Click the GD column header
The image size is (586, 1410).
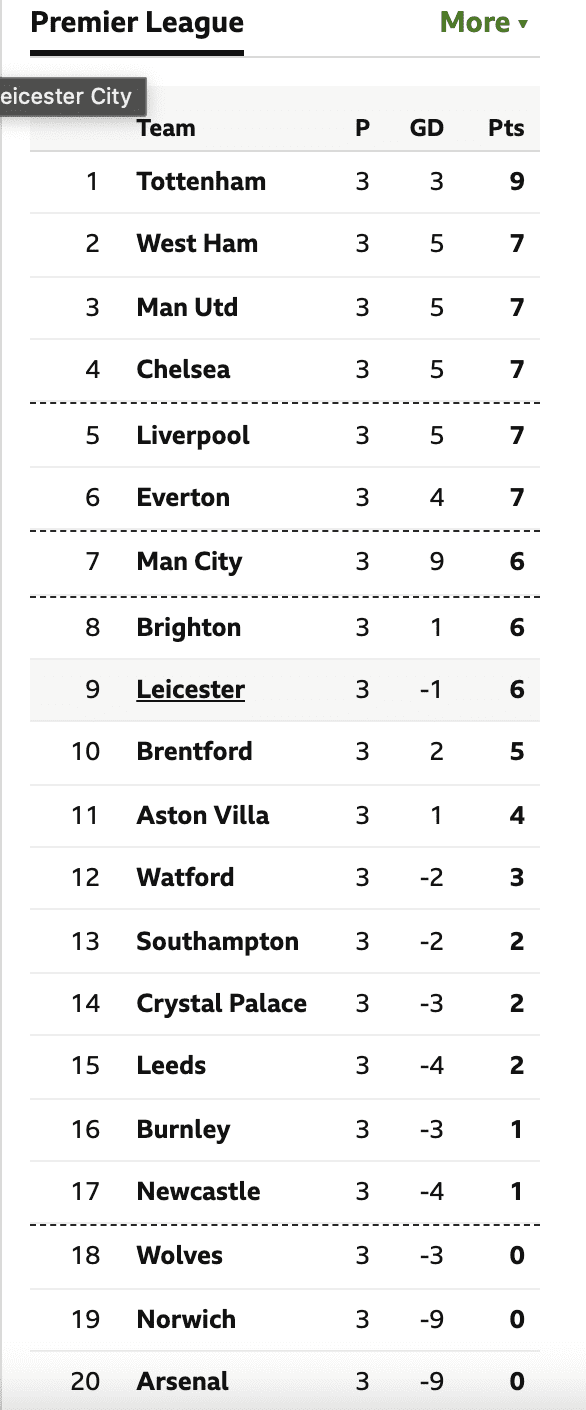click(427, 128)
